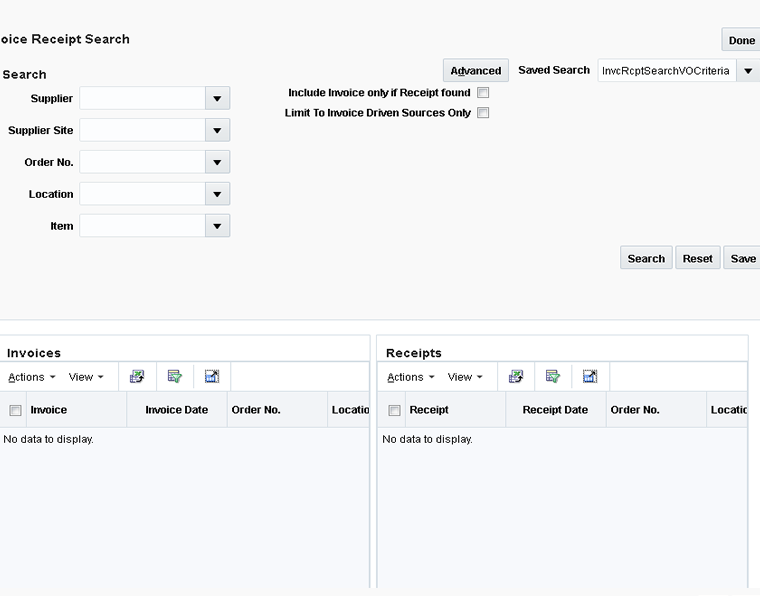The height and width of the screenshot is (596, 760).
Task: Check Limit To Invoice Driven Sources Only
Action: pyautogui.click(x=483, y=113)
